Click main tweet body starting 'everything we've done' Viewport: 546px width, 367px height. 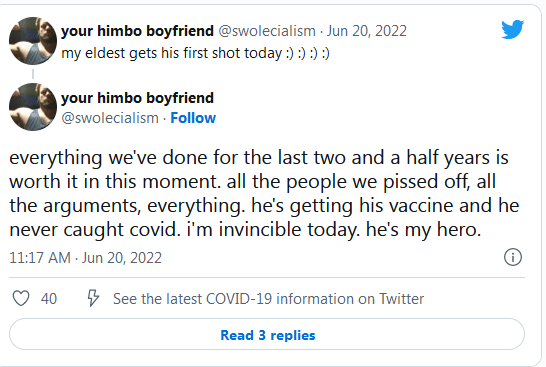tap(265, 194)
